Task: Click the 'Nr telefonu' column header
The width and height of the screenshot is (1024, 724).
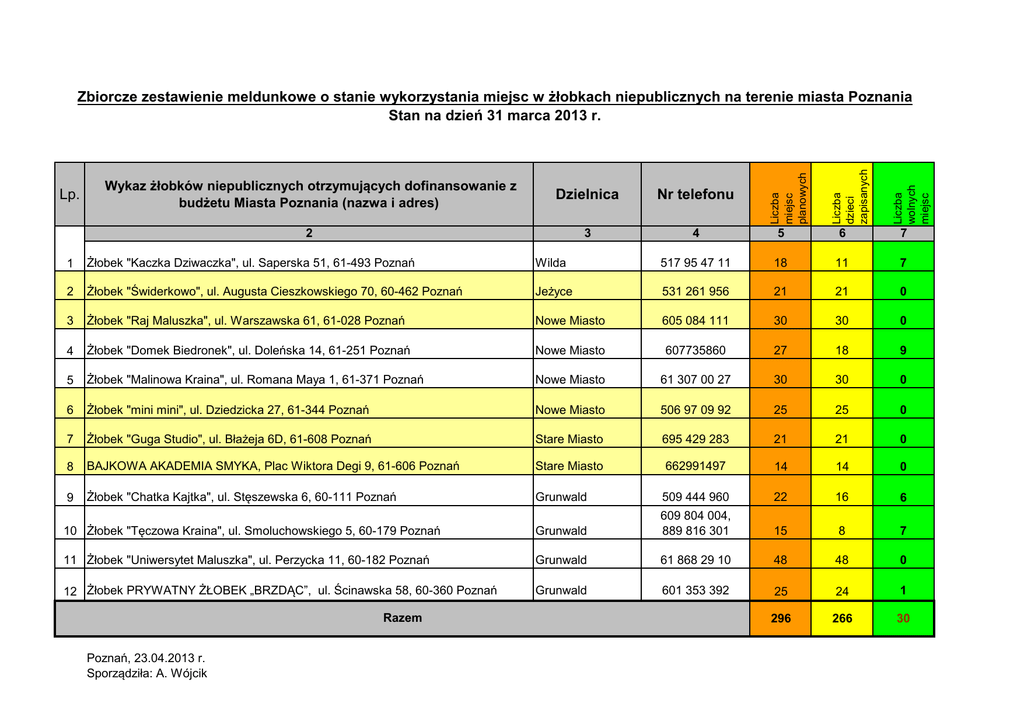Action: coord(695,194)
